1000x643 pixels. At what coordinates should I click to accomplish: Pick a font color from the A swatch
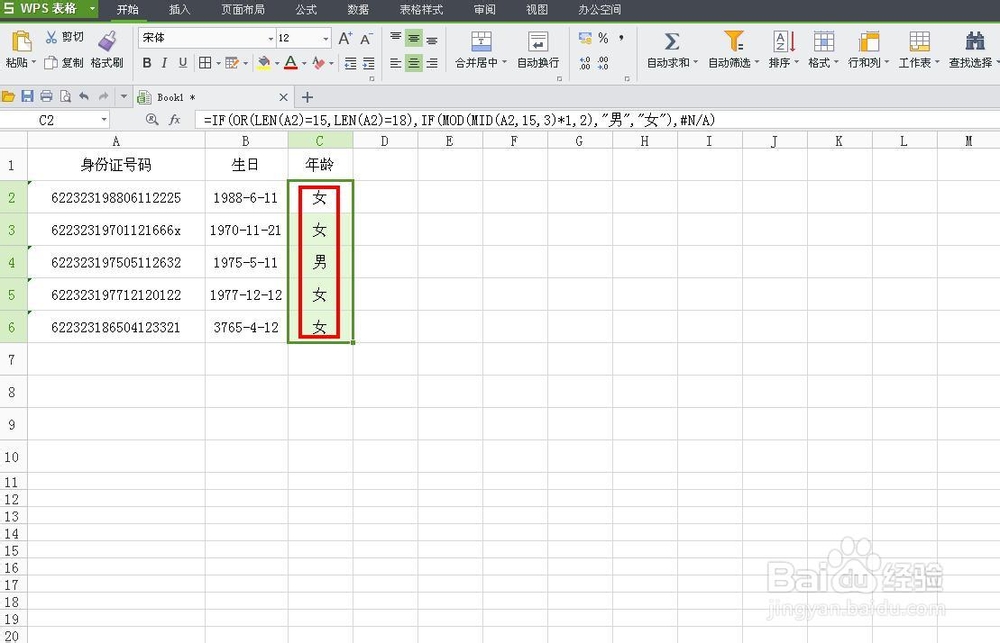(x=290, y=62)
